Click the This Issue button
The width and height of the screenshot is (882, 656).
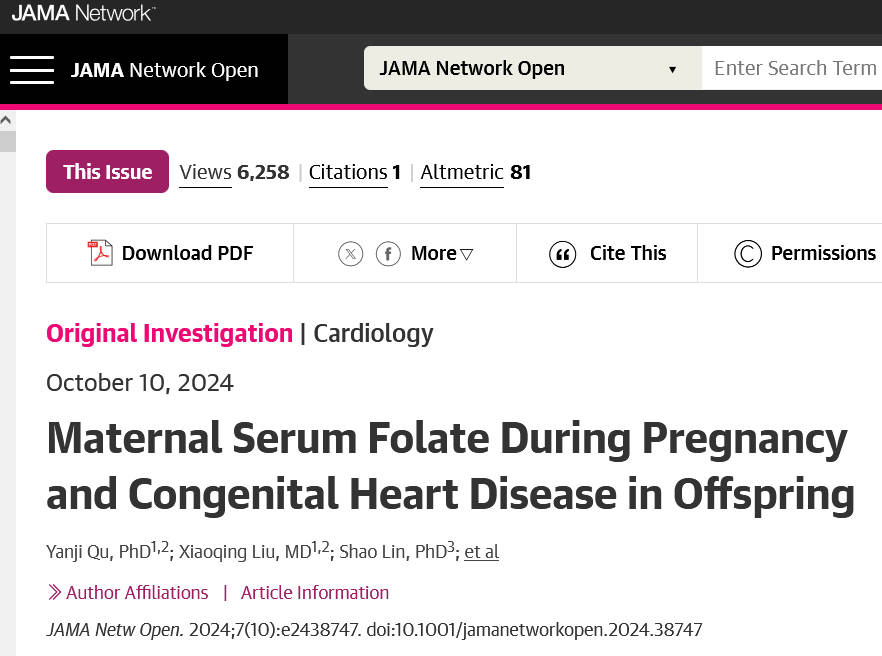click(x=107, y=172)
